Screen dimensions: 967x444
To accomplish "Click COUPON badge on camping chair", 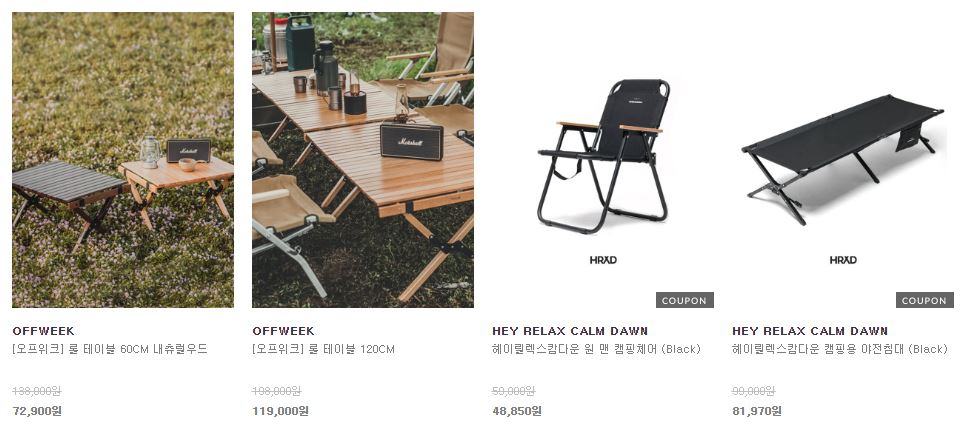I will click(x=685, y=300).
